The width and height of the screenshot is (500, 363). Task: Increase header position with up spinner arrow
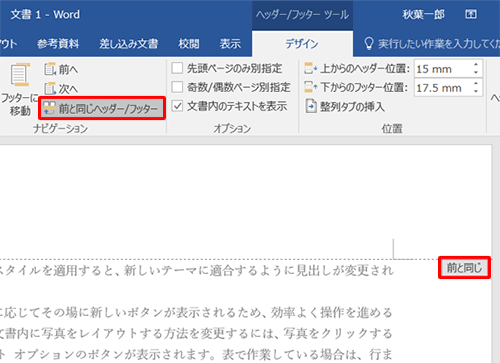click(476, 65)
